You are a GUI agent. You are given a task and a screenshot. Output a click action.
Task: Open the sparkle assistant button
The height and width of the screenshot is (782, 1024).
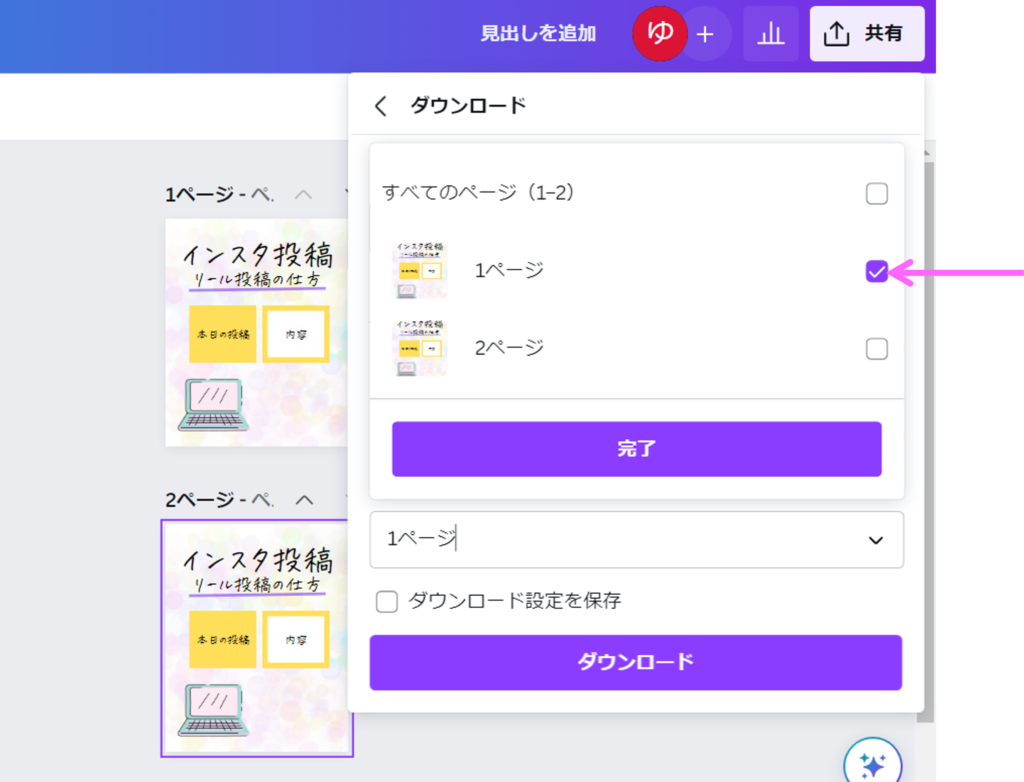point(872,765)
